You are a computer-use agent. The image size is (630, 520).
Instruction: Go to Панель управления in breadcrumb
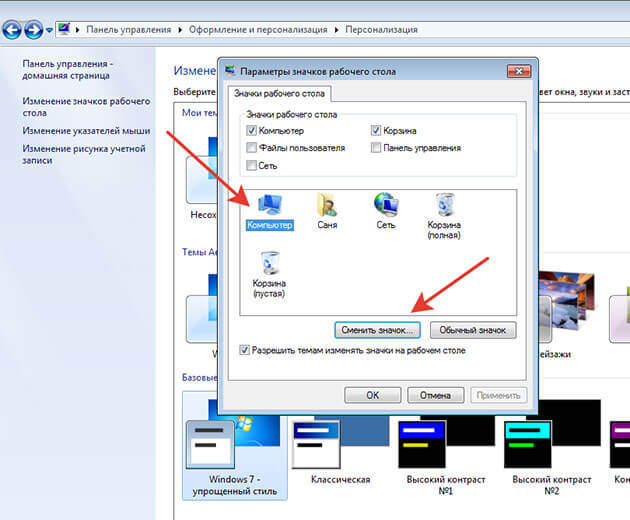pos(129,30)
